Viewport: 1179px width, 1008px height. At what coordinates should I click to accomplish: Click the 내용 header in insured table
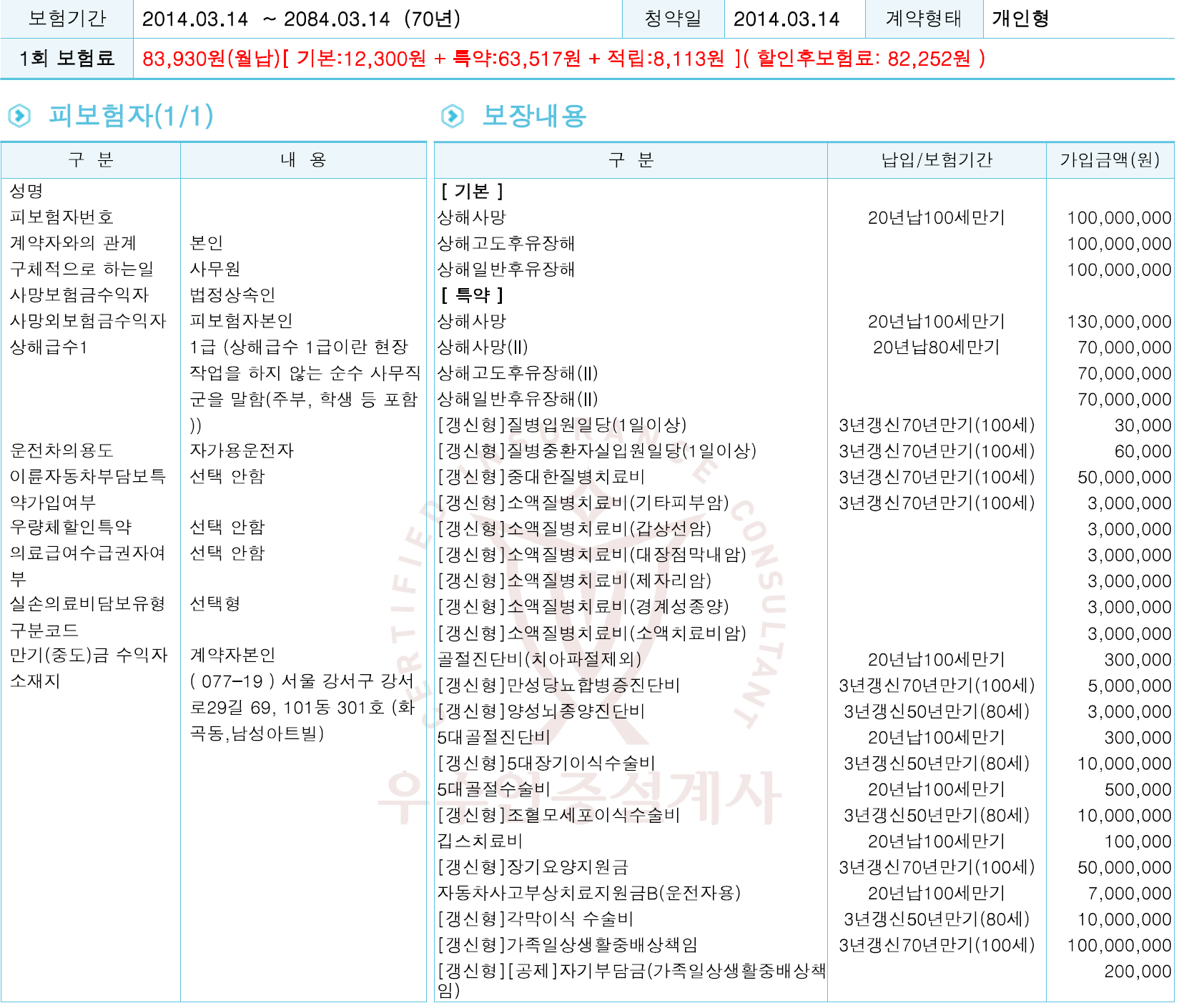pos(303,160)
